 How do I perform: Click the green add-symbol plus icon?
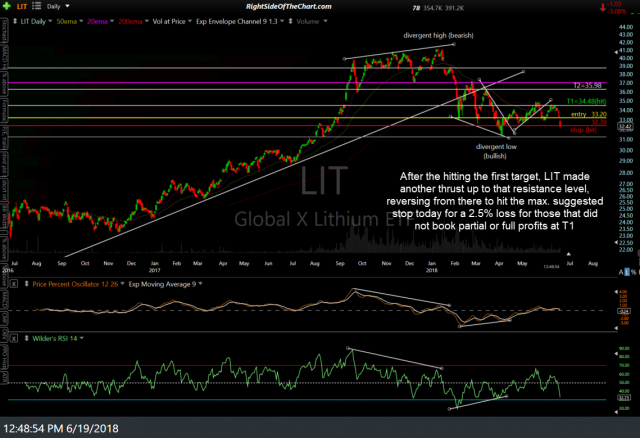pos(7,5)
